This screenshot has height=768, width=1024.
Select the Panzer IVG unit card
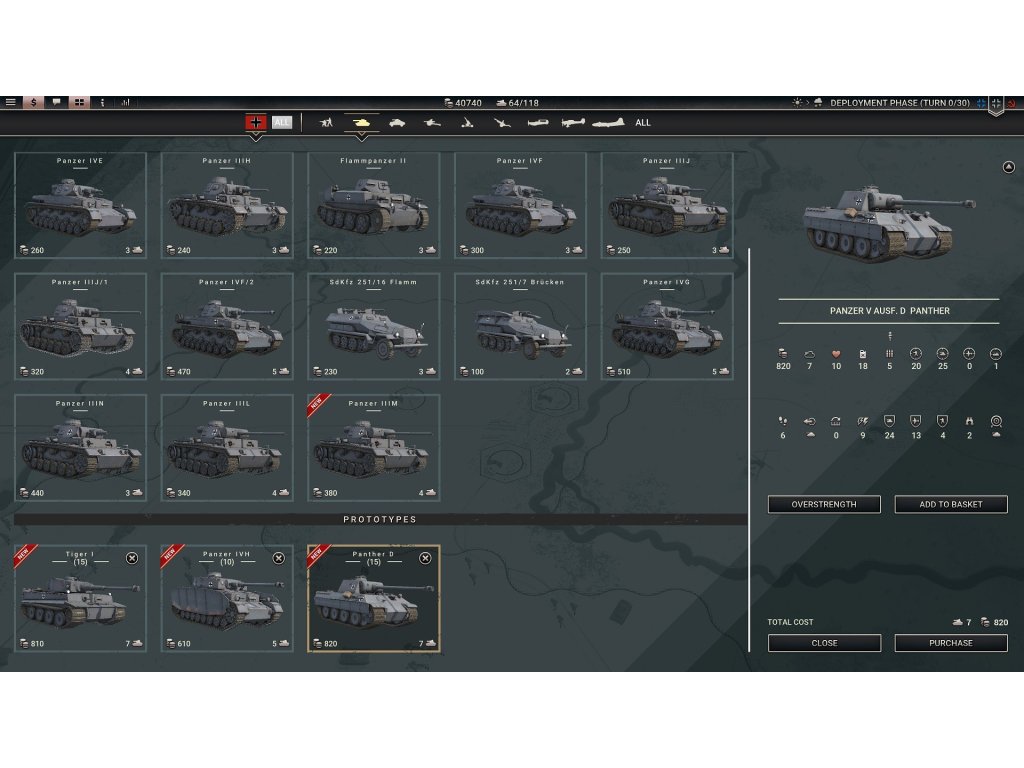coord(667,326)
